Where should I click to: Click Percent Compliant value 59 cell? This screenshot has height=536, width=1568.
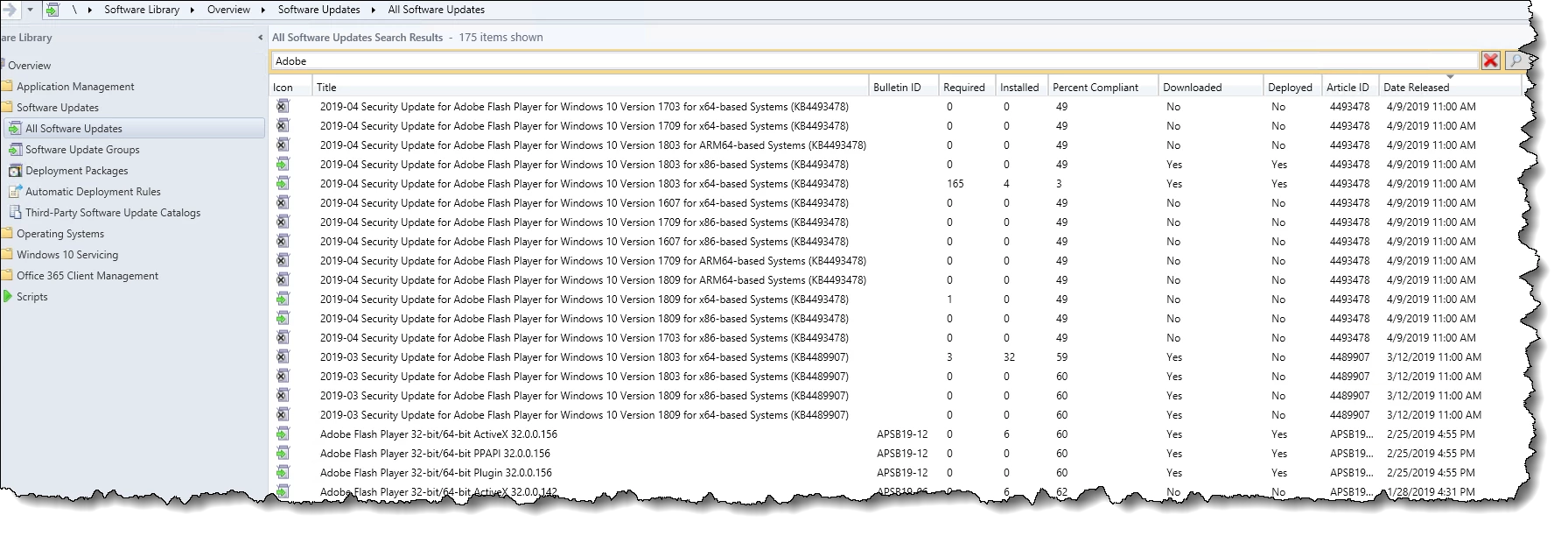tap(1061, 357)
